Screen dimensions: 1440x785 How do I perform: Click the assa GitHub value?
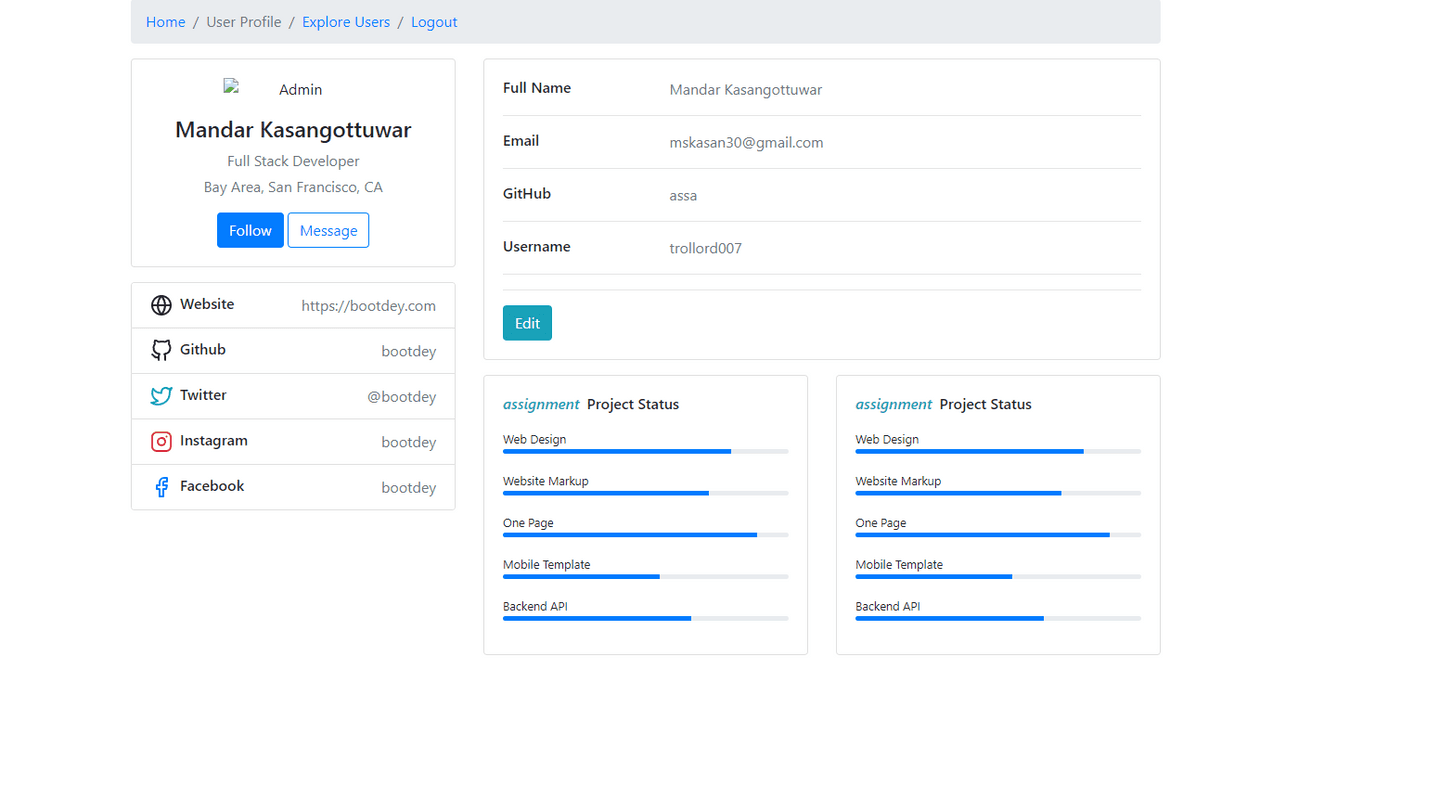pyautogui.click(x=683, y=195)
